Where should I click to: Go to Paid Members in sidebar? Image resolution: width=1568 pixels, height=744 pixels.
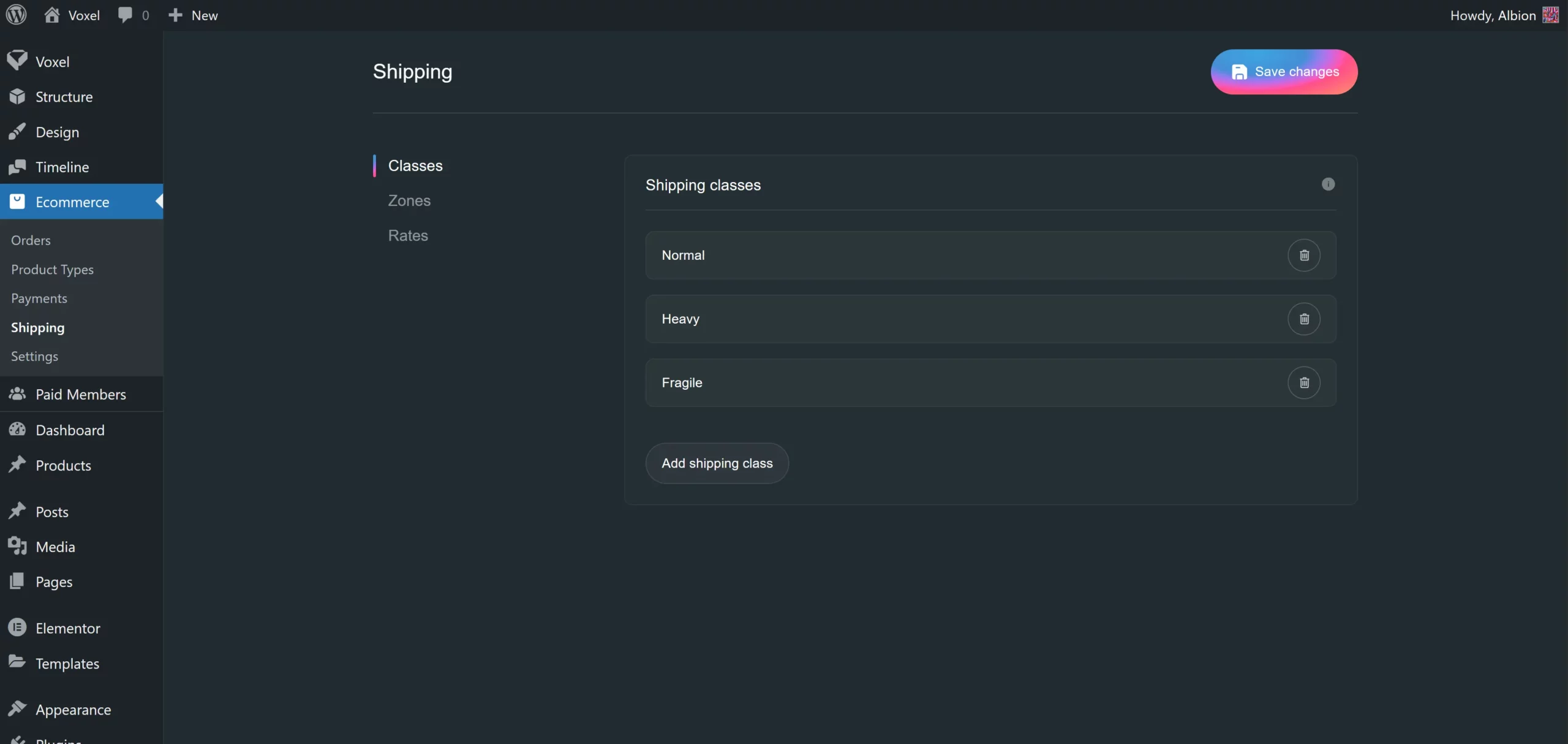tap(80, 395)
